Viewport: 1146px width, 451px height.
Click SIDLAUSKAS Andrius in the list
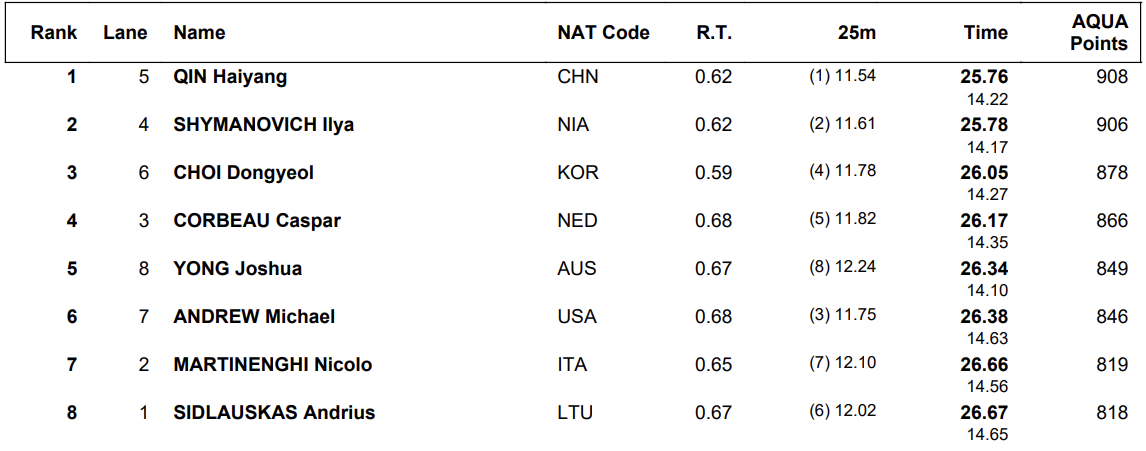pyautogui.click(x=274, y=413)
